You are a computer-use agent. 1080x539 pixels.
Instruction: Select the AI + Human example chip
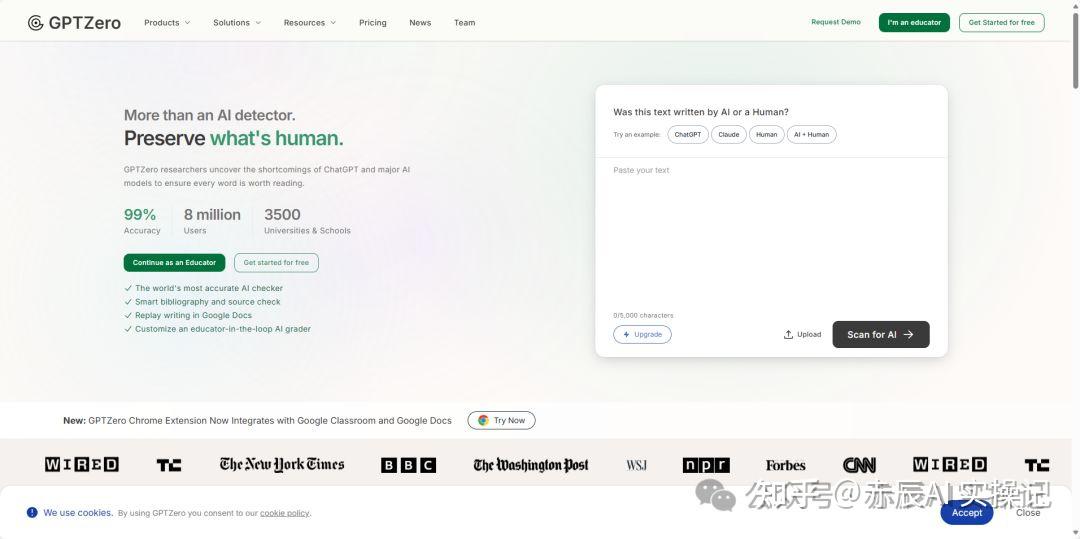811,134
